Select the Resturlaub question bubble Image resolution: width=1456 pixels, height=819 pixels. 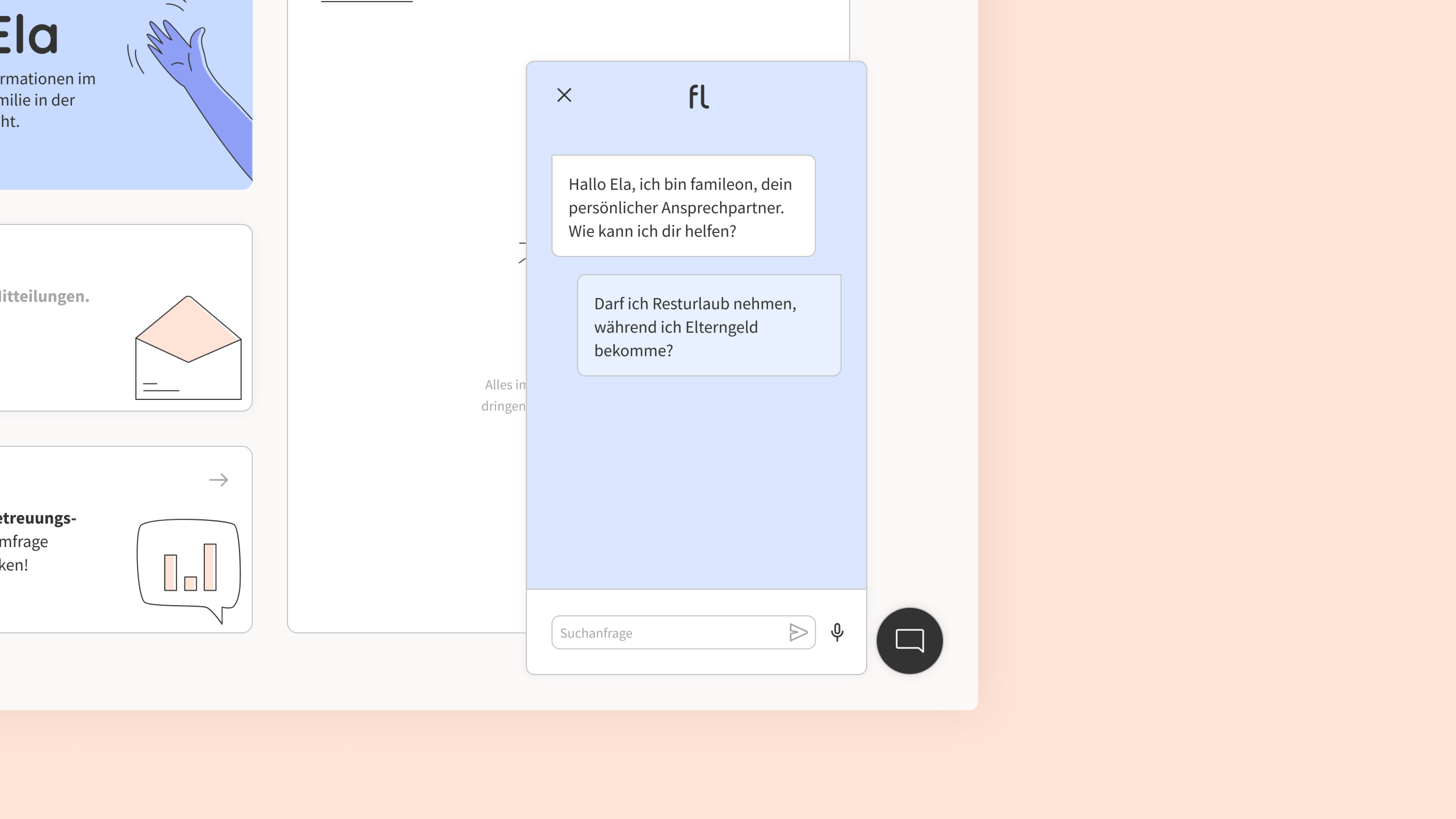709,327
